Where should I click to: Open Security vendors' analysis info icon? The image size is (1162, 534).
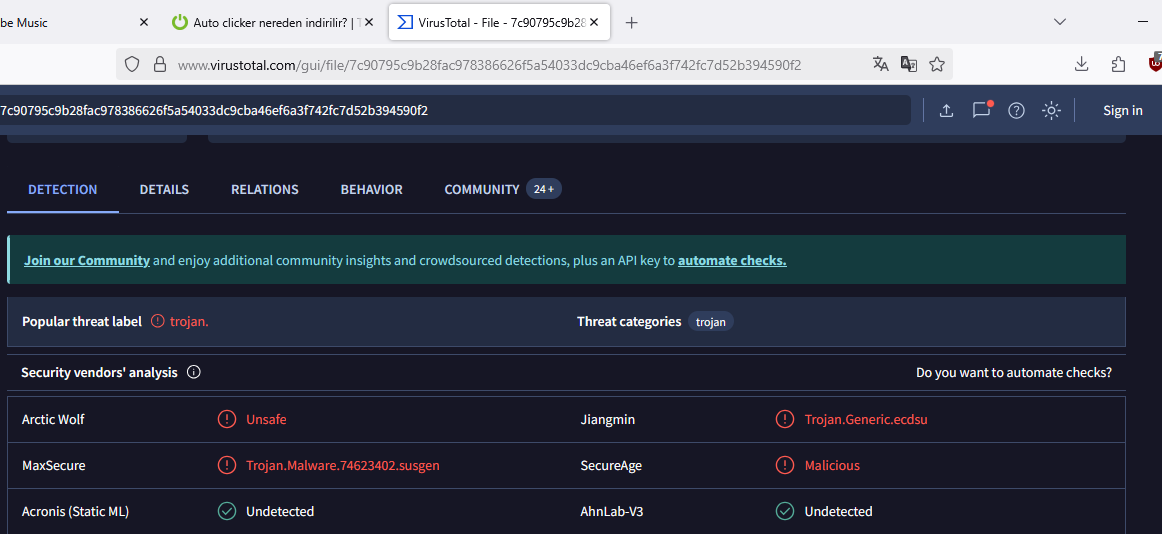194,373
